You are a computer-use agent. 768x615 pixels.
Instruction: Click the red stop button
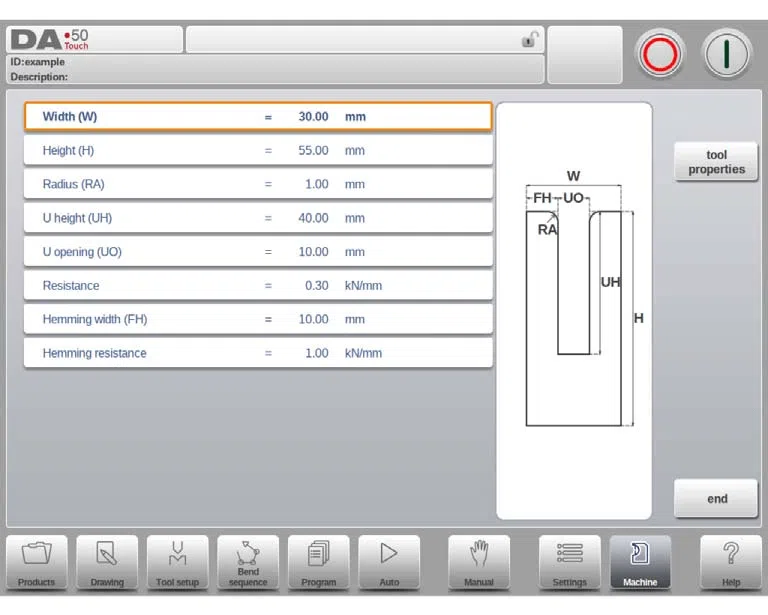tap(660, 54)
